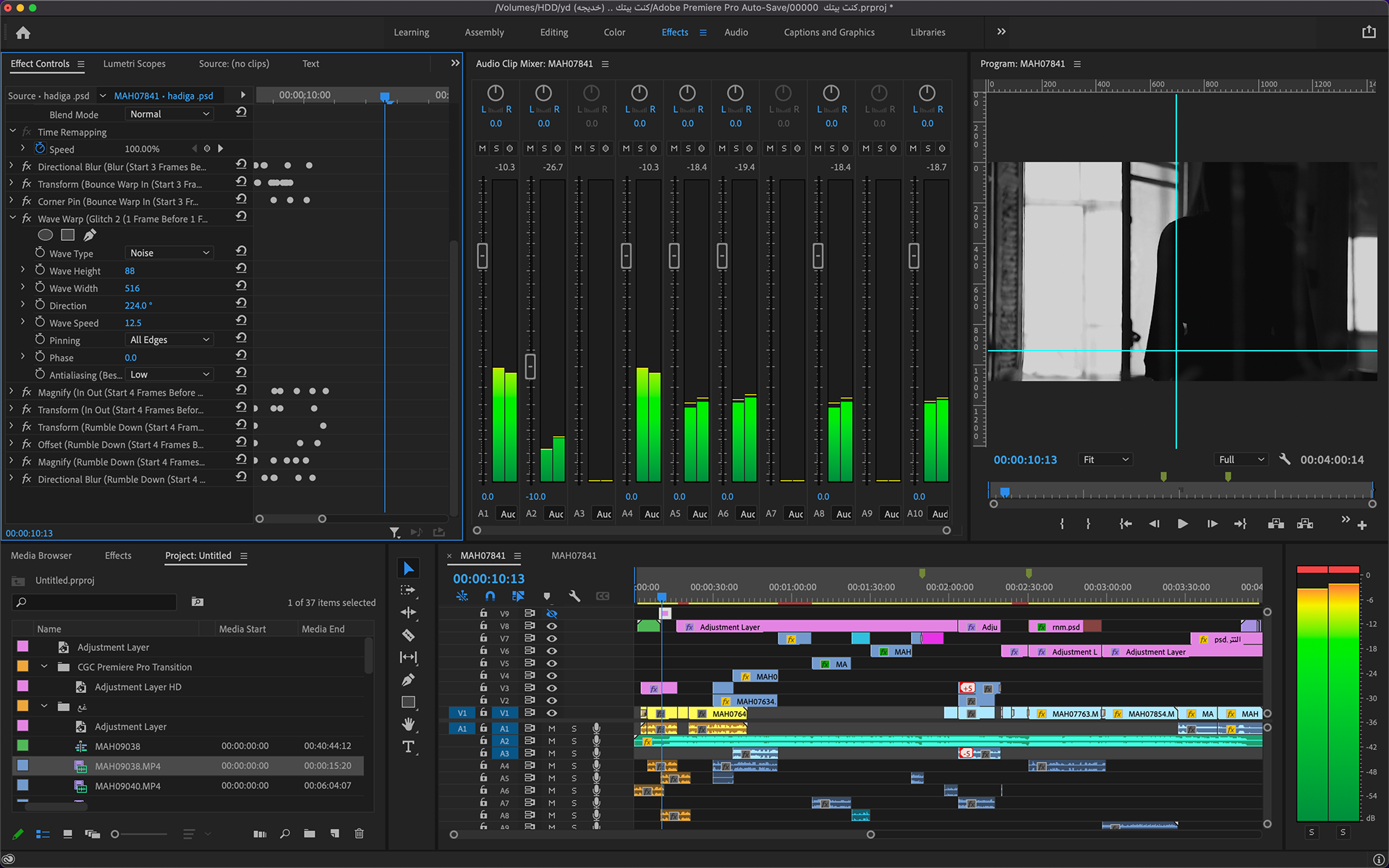Play the sequence in Program monitor
This screenshot has height=868, width=1389.
coord(1182,524)
